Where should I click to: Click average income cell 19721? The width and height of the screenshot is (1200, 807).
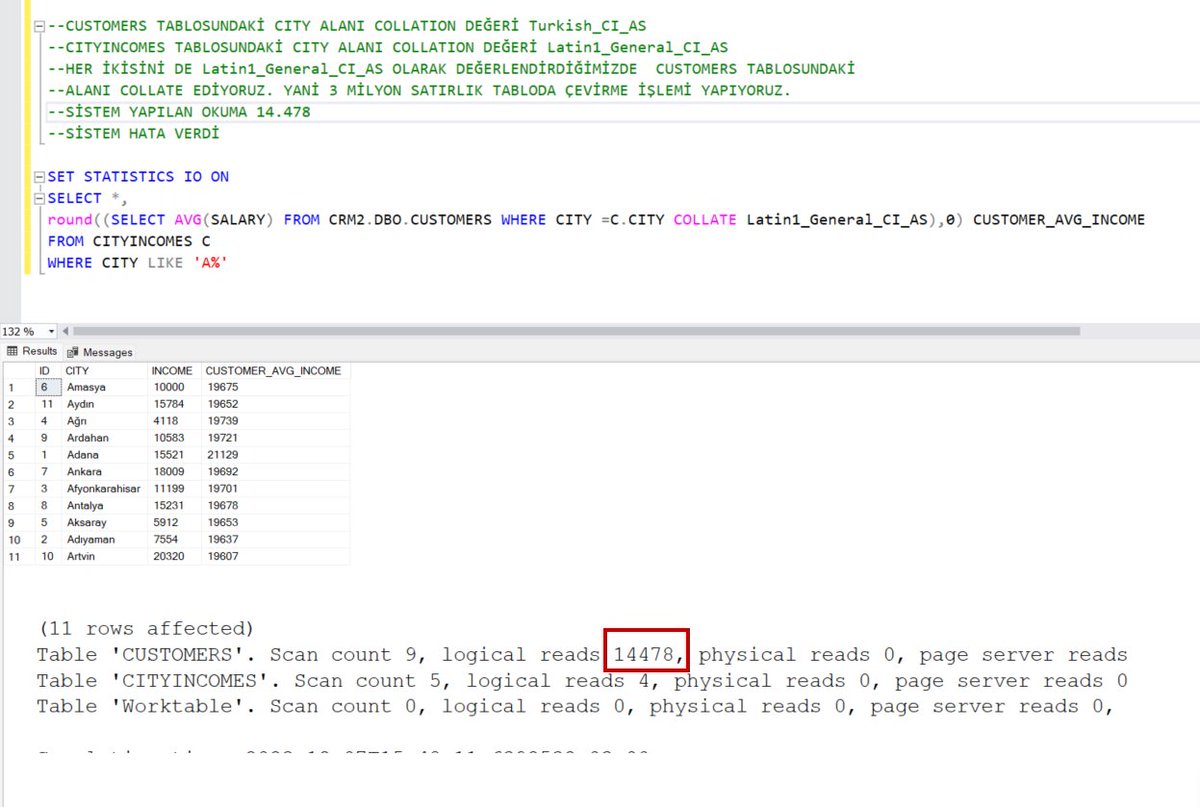coord(275,438)
